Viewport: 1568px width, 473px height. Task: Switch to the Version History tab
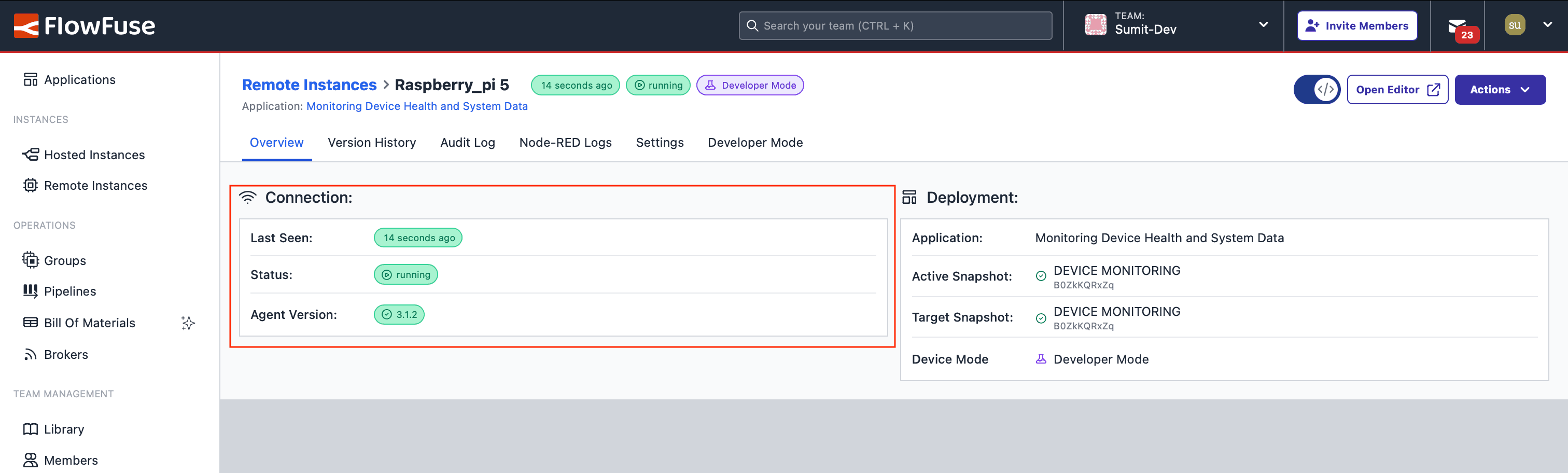tap(372, 142)
